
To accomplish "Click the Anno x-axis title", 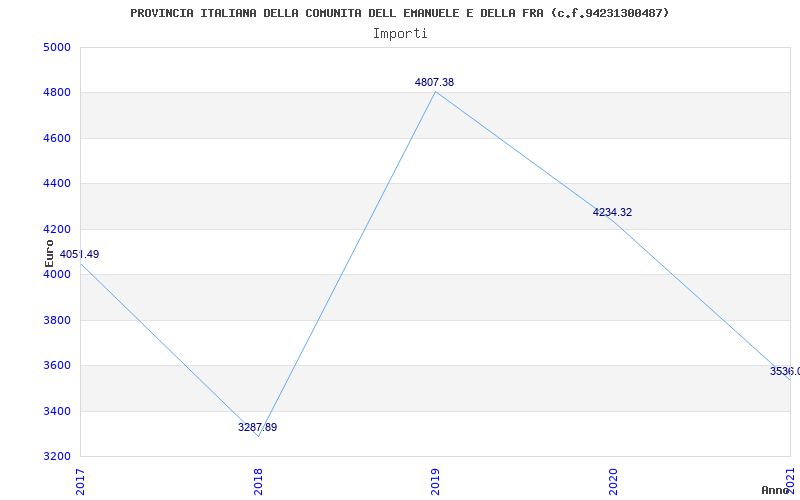I will coord(775,490).
